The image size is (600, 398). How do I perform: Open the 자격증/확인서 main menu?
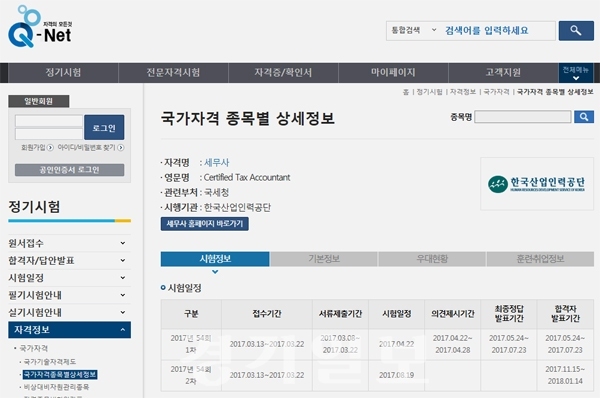tap(283, 73)
